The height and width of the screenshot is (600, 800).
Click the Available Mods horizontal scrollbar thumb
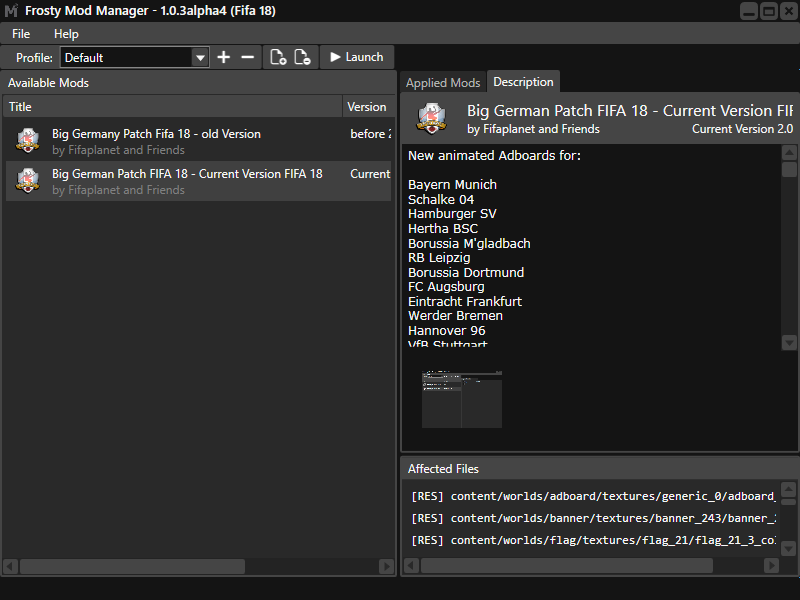pyautogui.click(x=133, y=566)
